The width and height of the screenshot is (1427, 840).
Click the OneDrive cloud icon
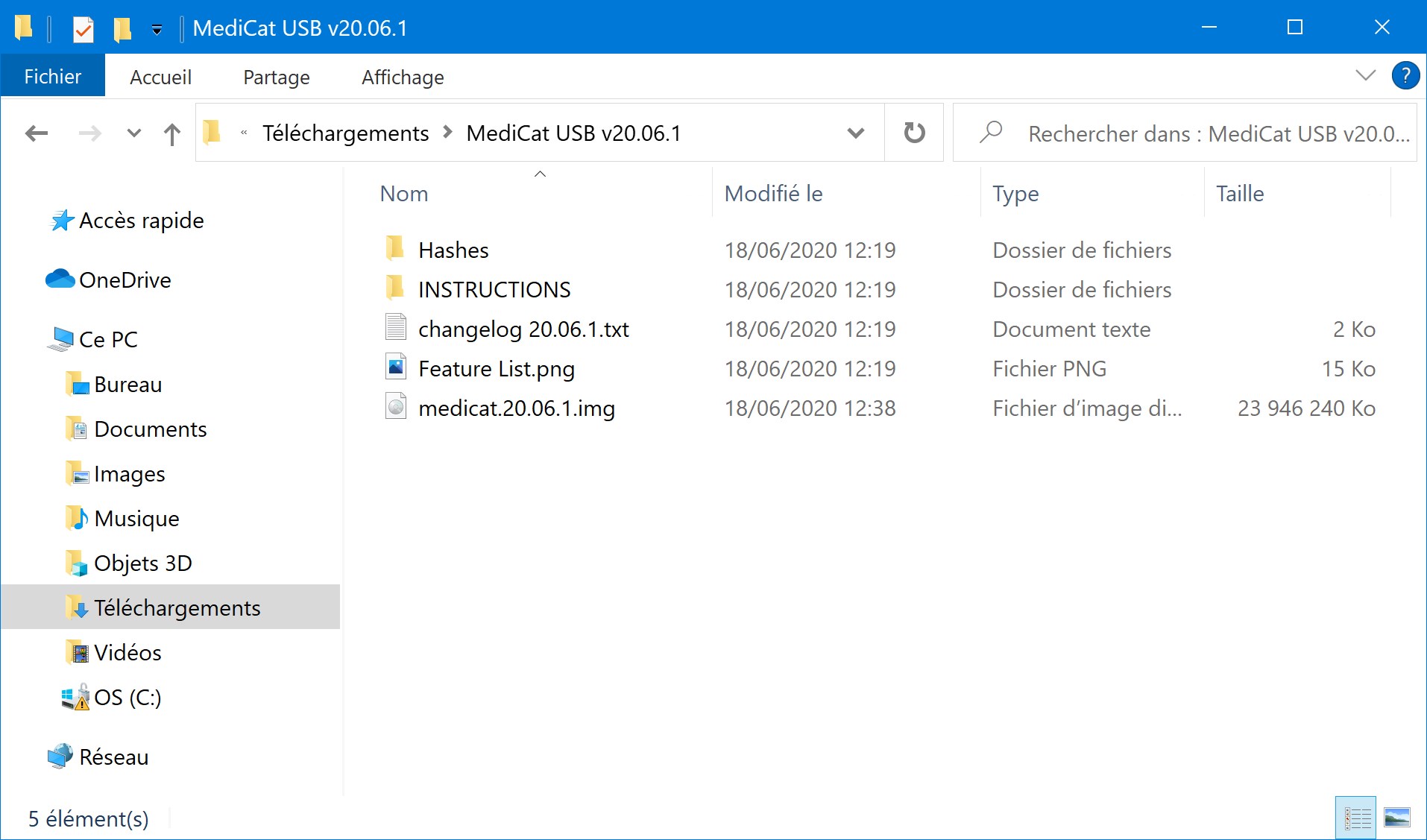click(x=60, y=280)
